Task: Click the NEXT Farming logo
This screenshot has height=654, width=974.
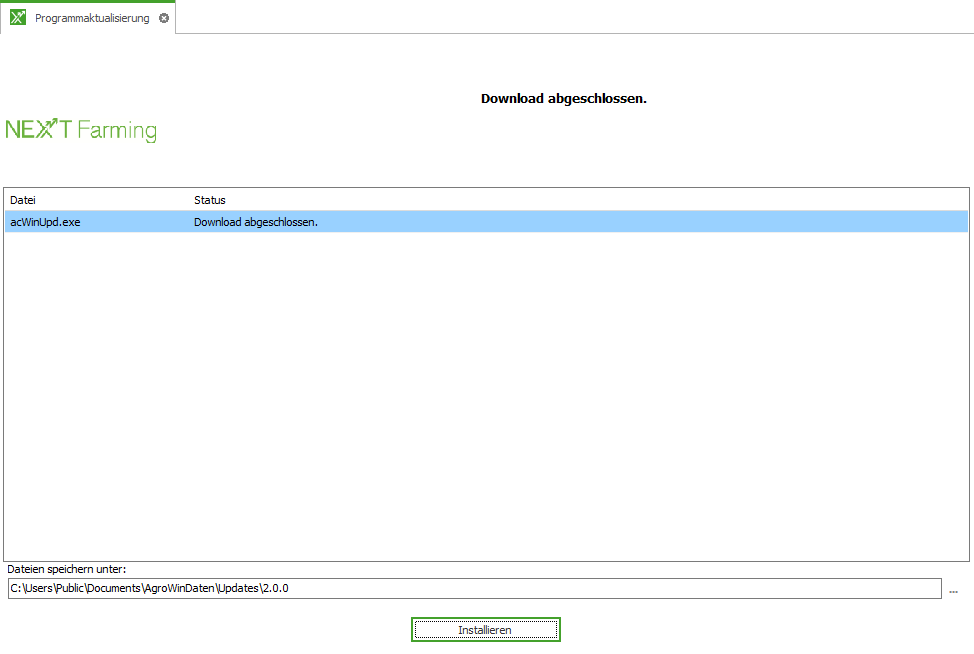Action: 81,130
